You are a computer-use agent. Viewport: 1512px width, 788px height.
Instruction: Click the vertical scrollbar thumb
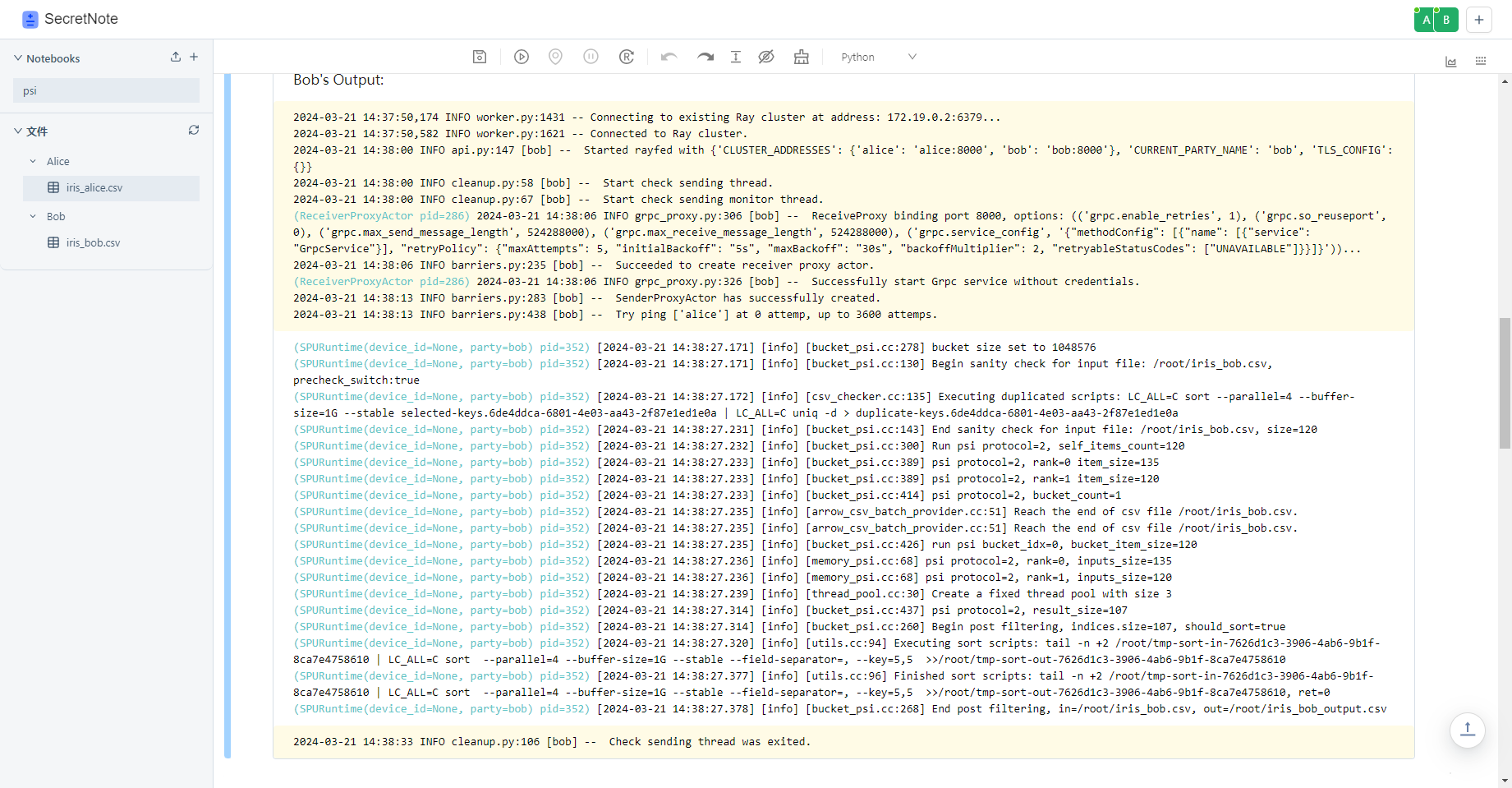[x=1505, y=382]
